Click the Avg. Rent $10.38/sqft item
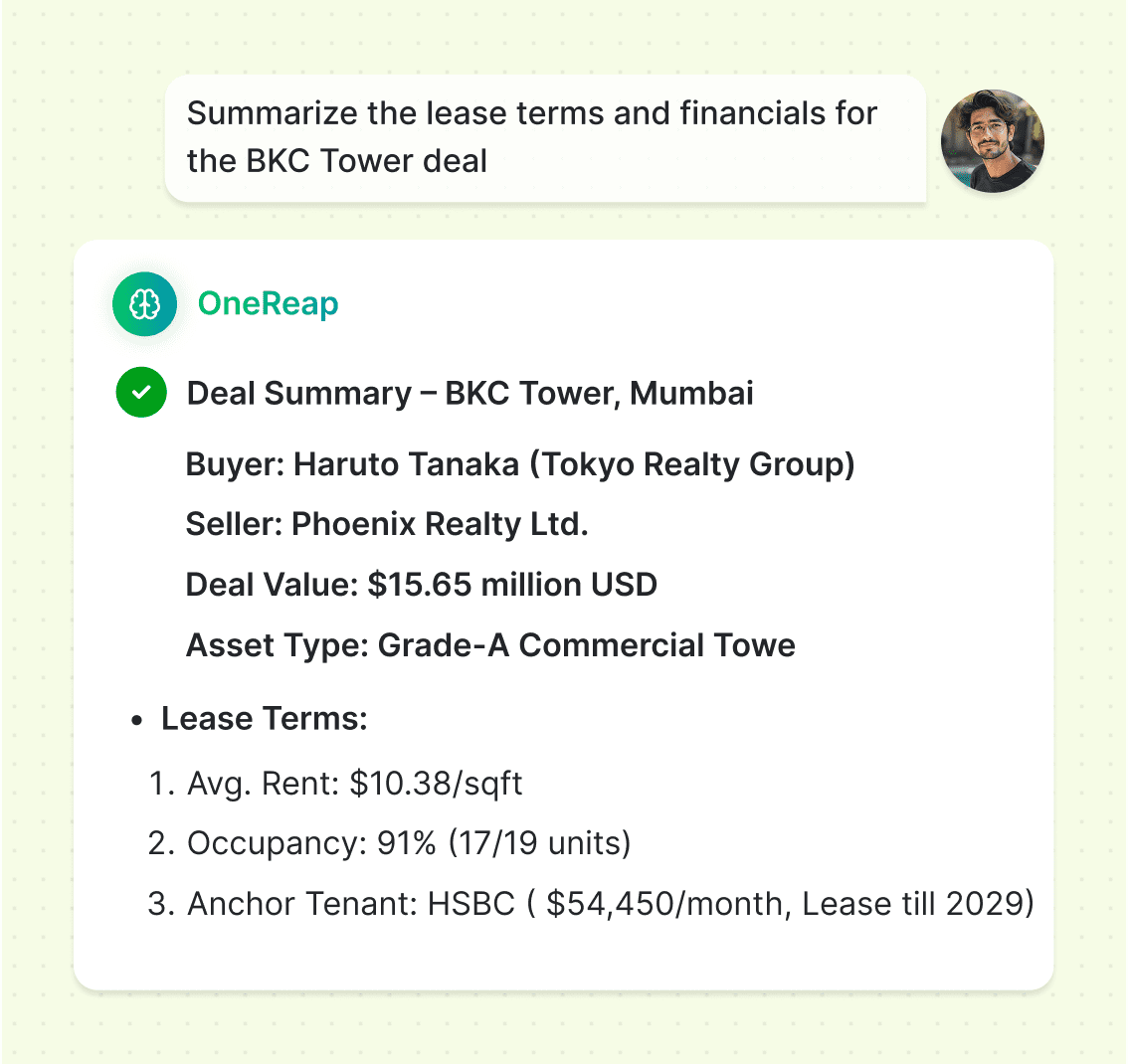Viewport: 1128px width, 1064px height. (354, 784)
